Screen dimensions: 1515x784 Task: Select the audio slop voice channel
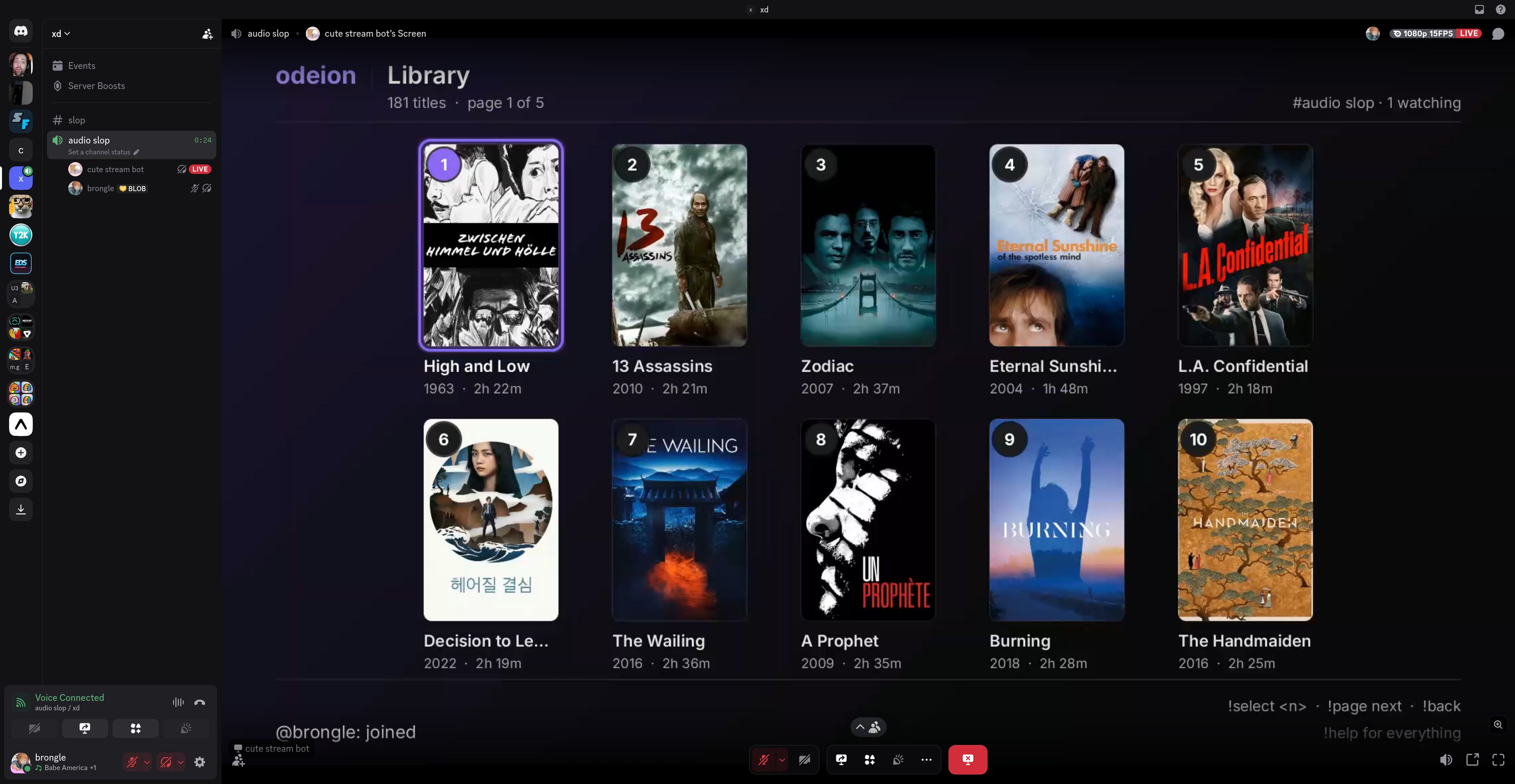[x=132, y=145]
